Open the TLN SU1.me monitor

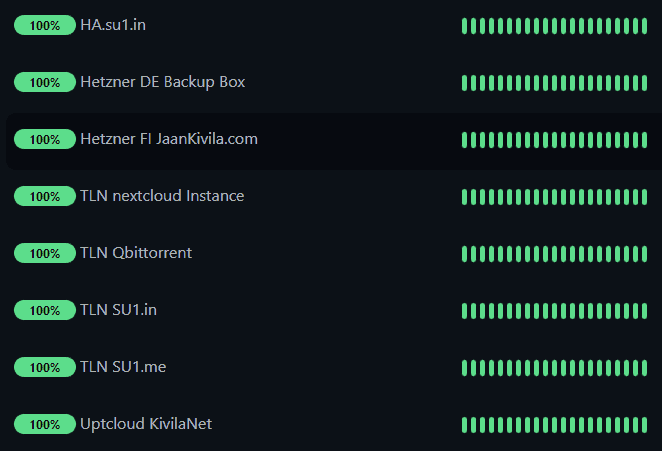(x=123, y=367)
